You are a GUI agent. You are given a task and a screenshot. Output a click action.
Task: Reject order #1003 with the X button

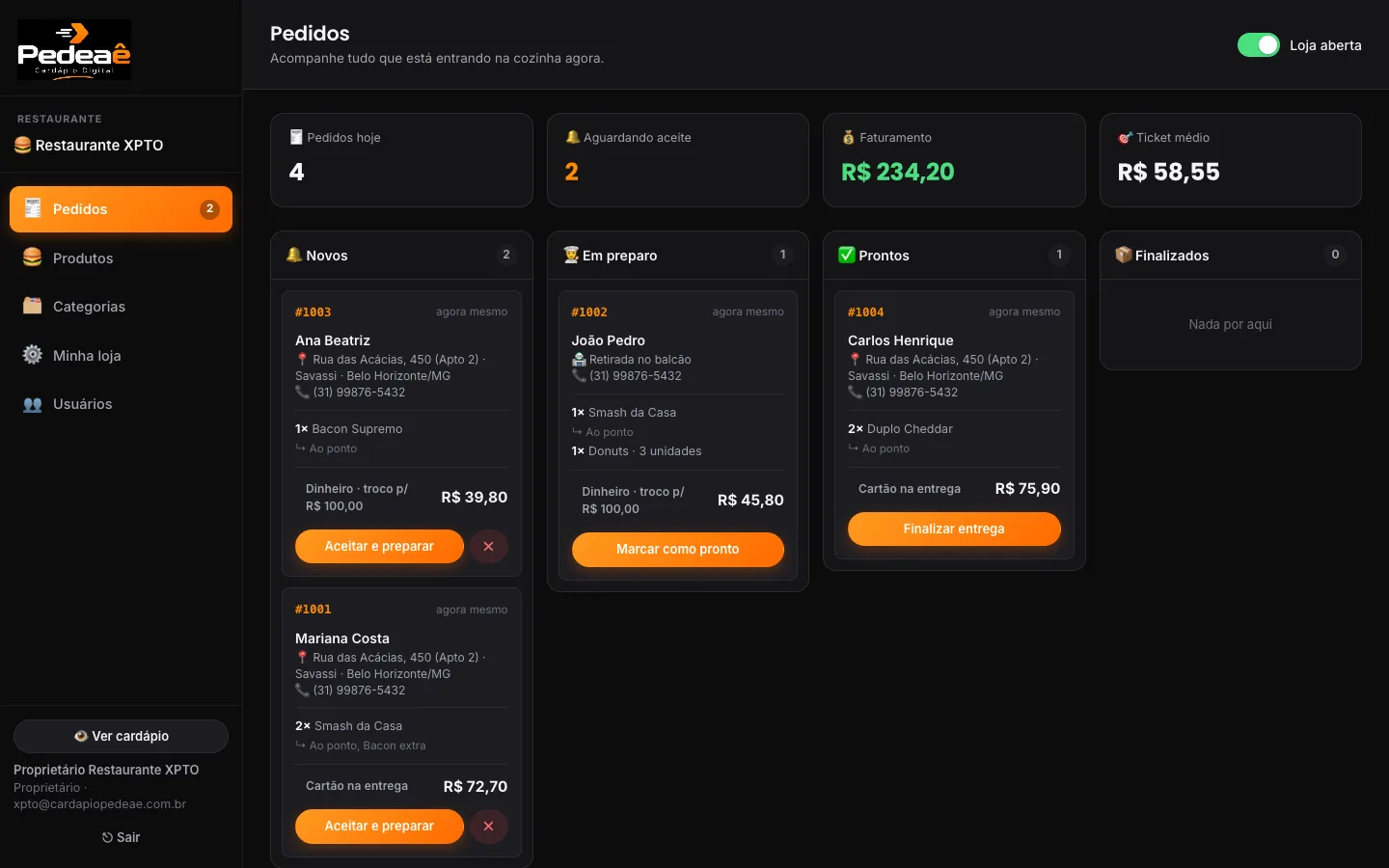489,547
